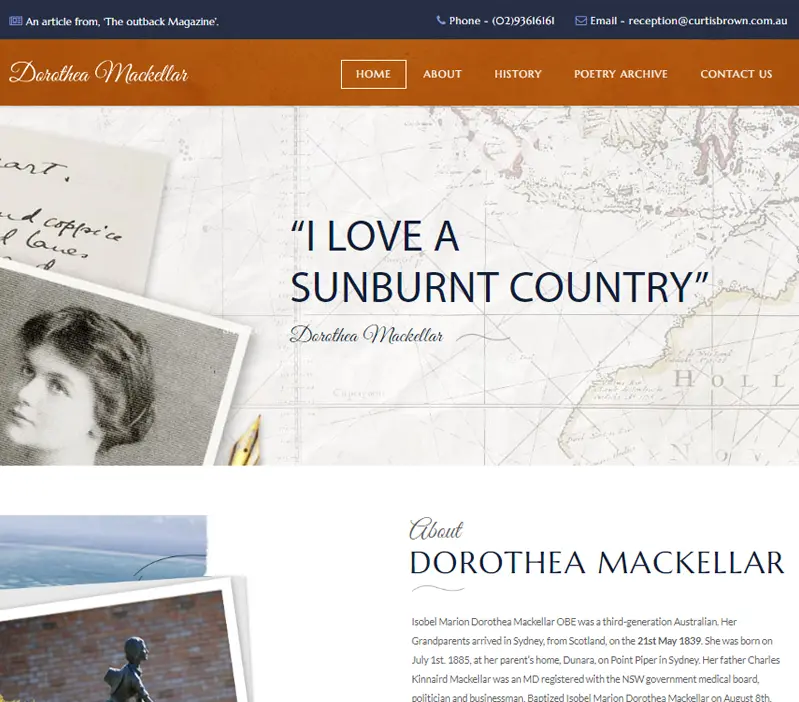Click the gold fountain pen nib image

pyautogui.click(x=246, y=441)
